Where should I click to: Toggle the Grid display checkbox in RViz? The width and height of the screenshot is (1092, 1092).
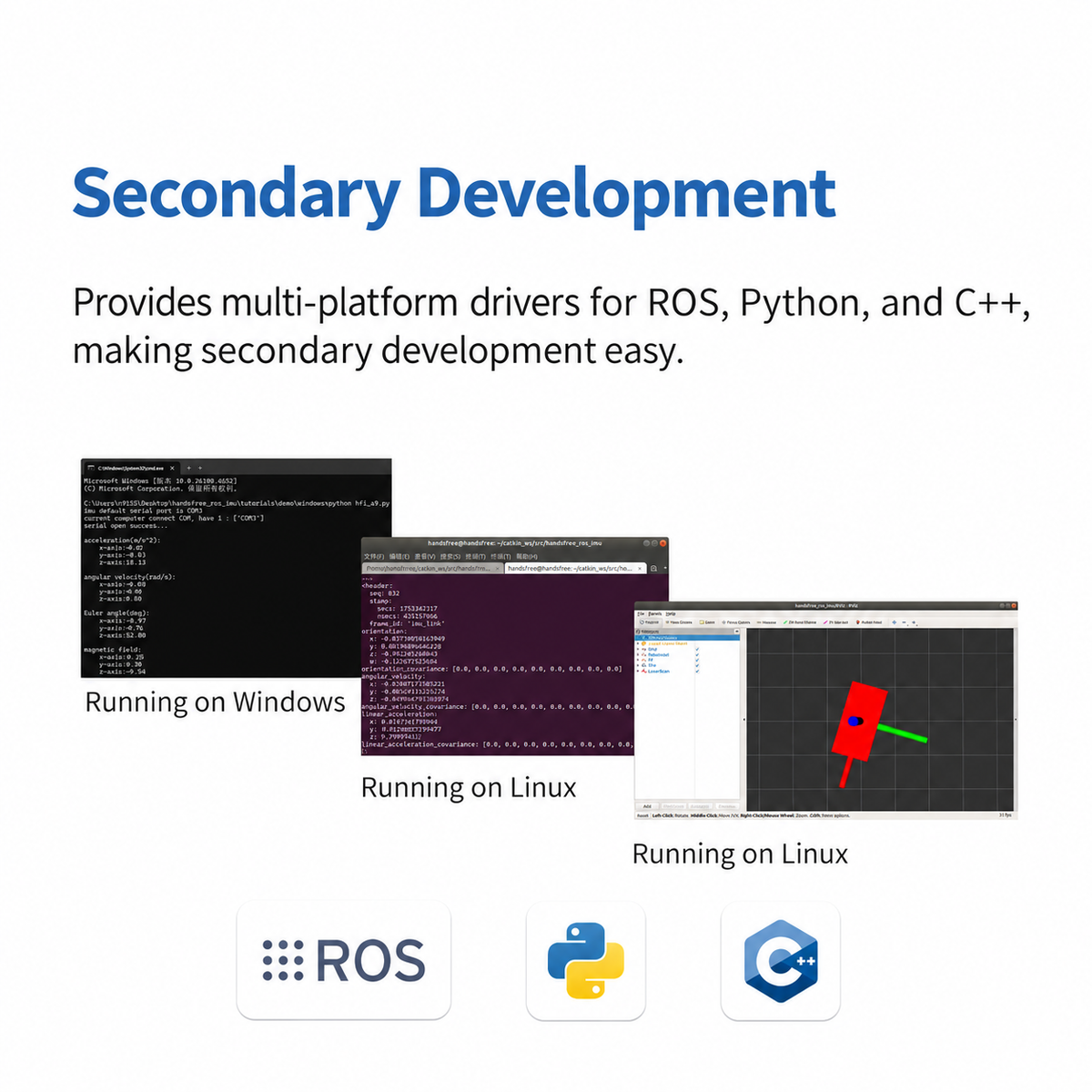click(697, 649)
